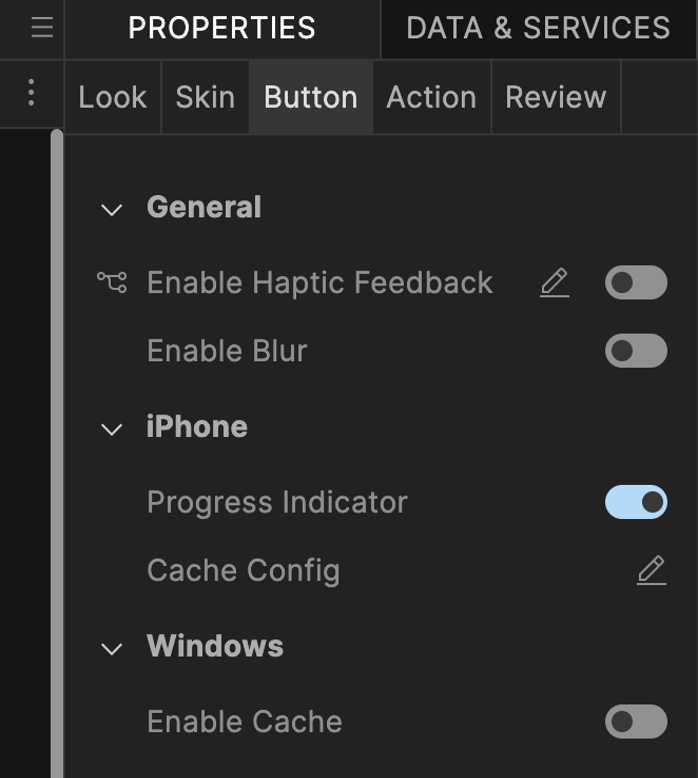Click the hamburger menu icon
The height and width of the screenshot is (778, 698).
pyautogui.click(x=42, y=28)
